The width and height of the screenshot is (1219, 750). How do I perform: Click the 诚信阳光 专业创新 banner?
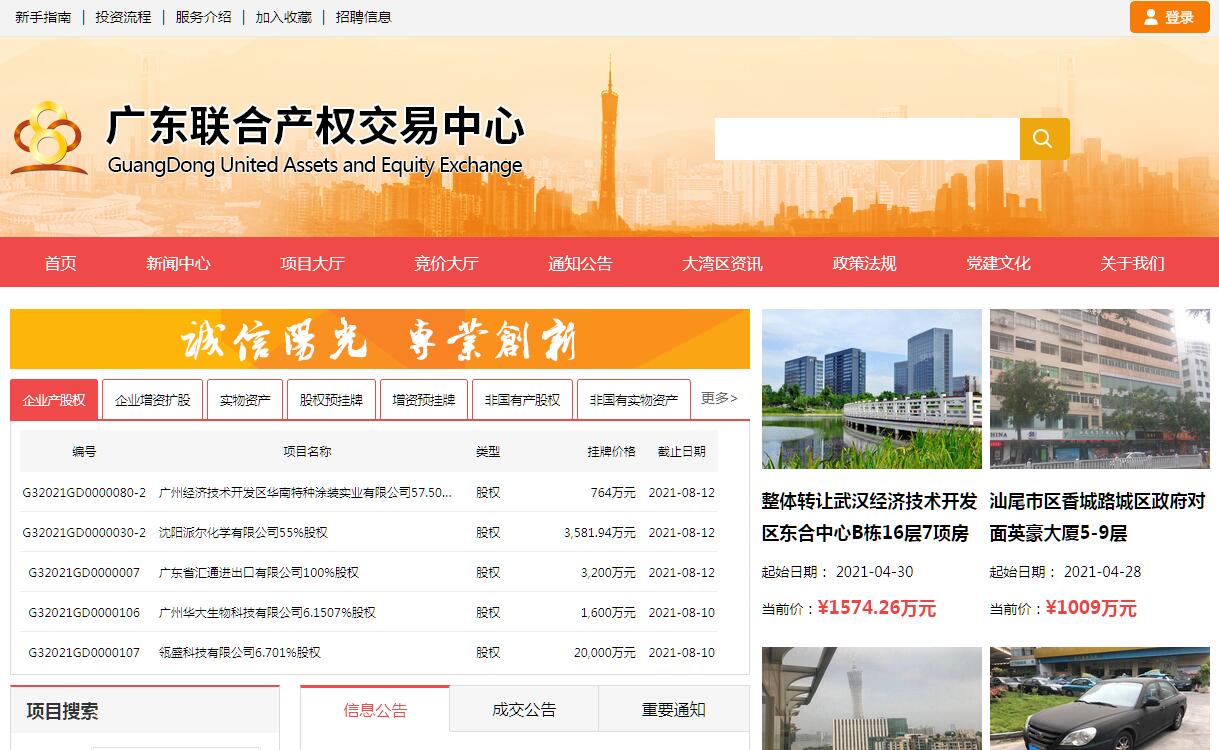[379, 339]
